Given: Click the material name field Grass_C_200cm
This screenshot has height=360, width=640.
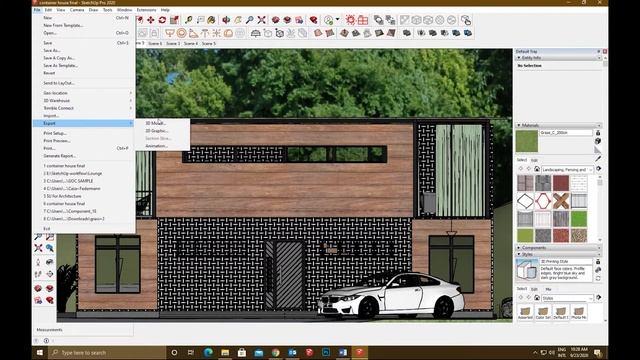Looking at the screenshot, I should point(566,133).
